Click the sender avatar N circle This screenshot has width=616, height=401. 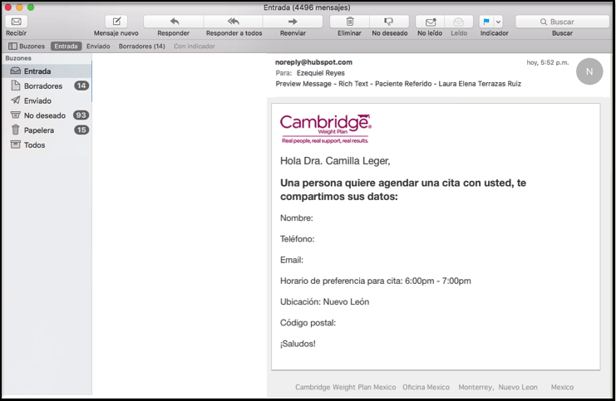pyautogui.click(x=589, y=71)
